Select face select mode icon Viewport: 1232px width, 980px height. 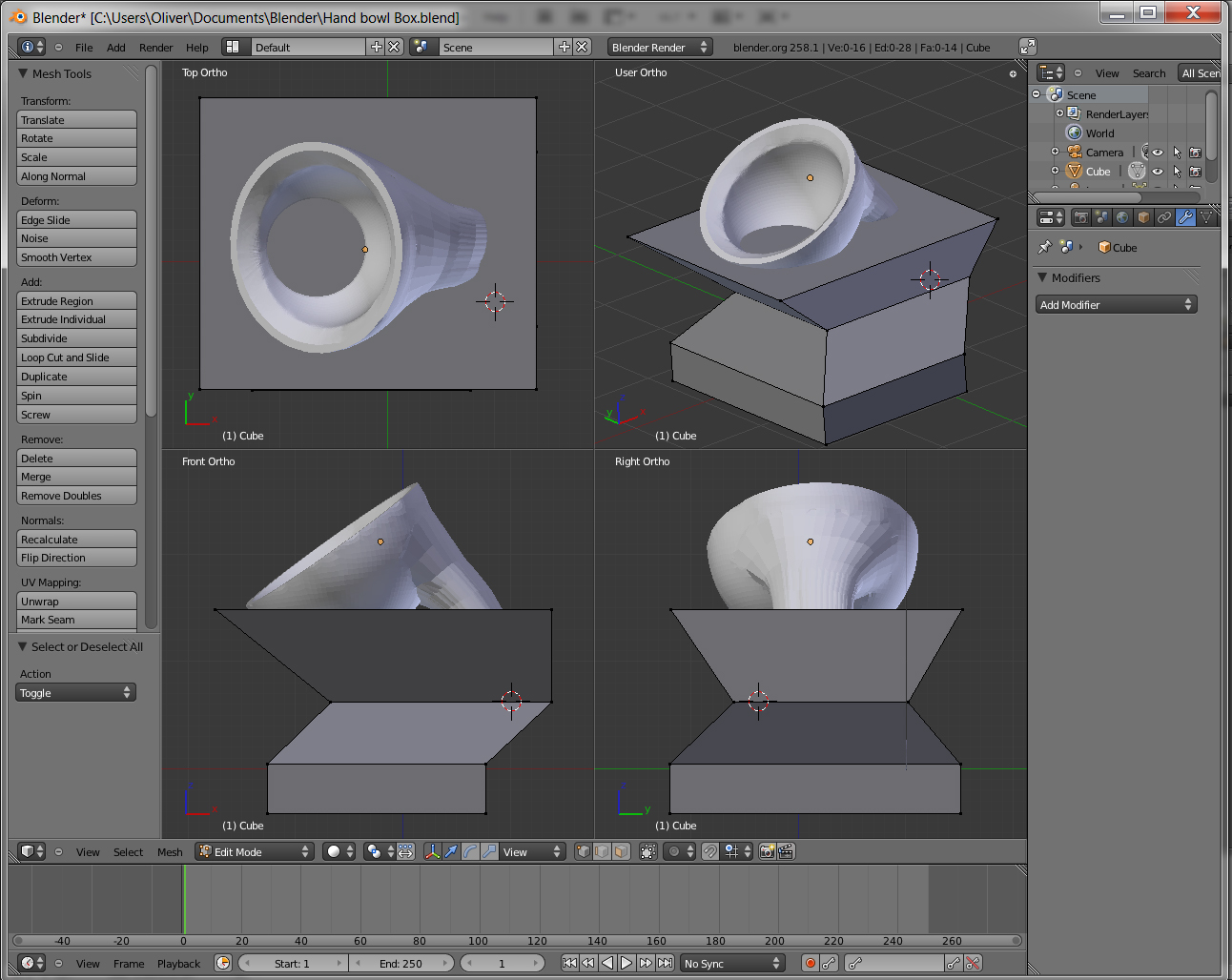point(621,851)
